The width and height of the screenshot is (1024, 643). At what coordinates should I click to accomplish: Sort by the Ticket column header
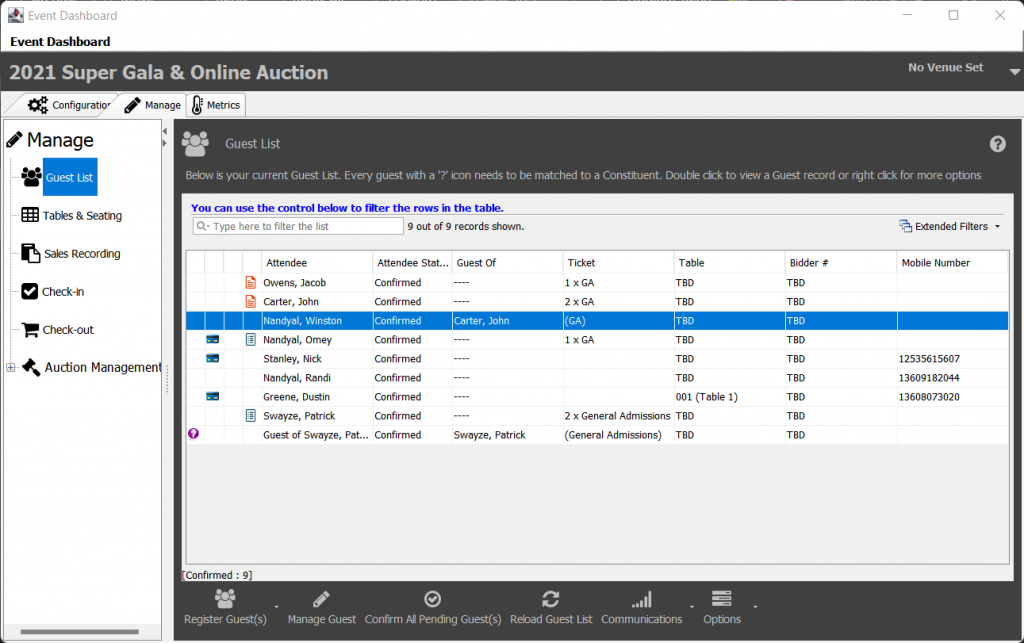coord(618,262)
